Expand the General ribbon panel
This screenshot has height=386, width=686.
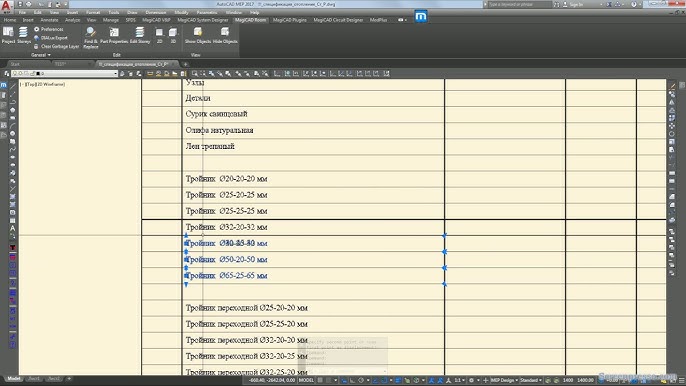(x=41, y=55)
